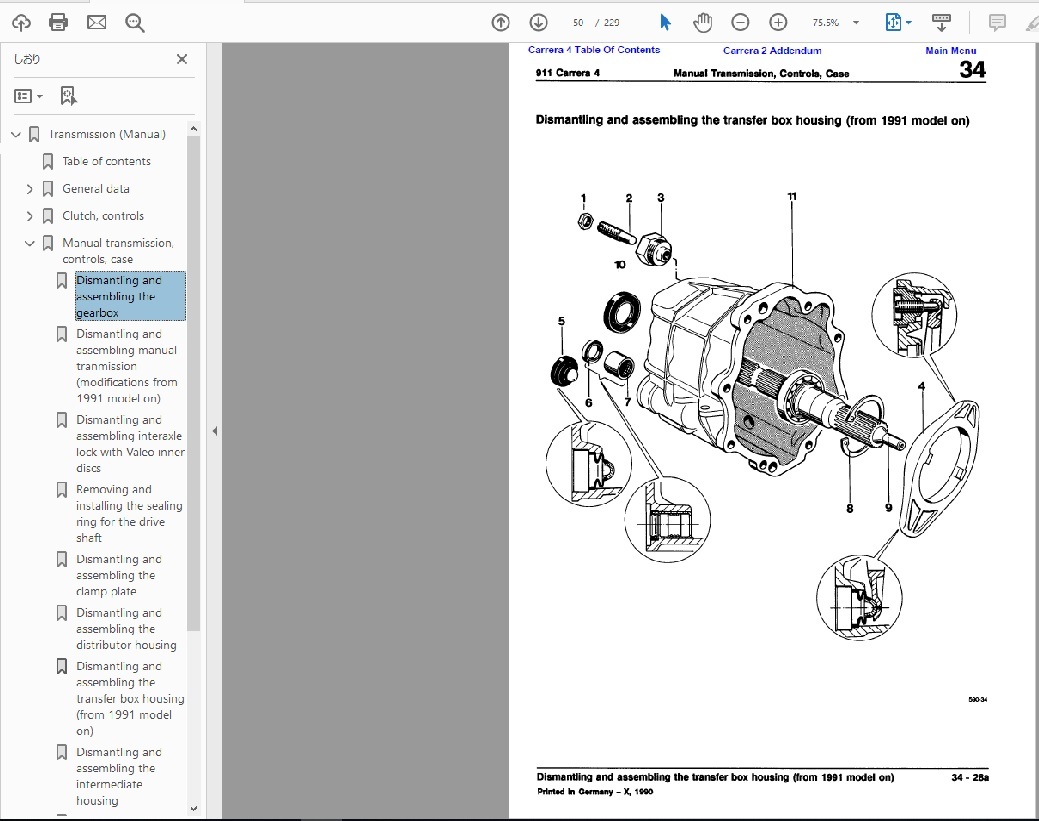1039x821 pixels.
Task: Choose the selection arrow tool
Action: pyautogui.click(x=665, y=23)
